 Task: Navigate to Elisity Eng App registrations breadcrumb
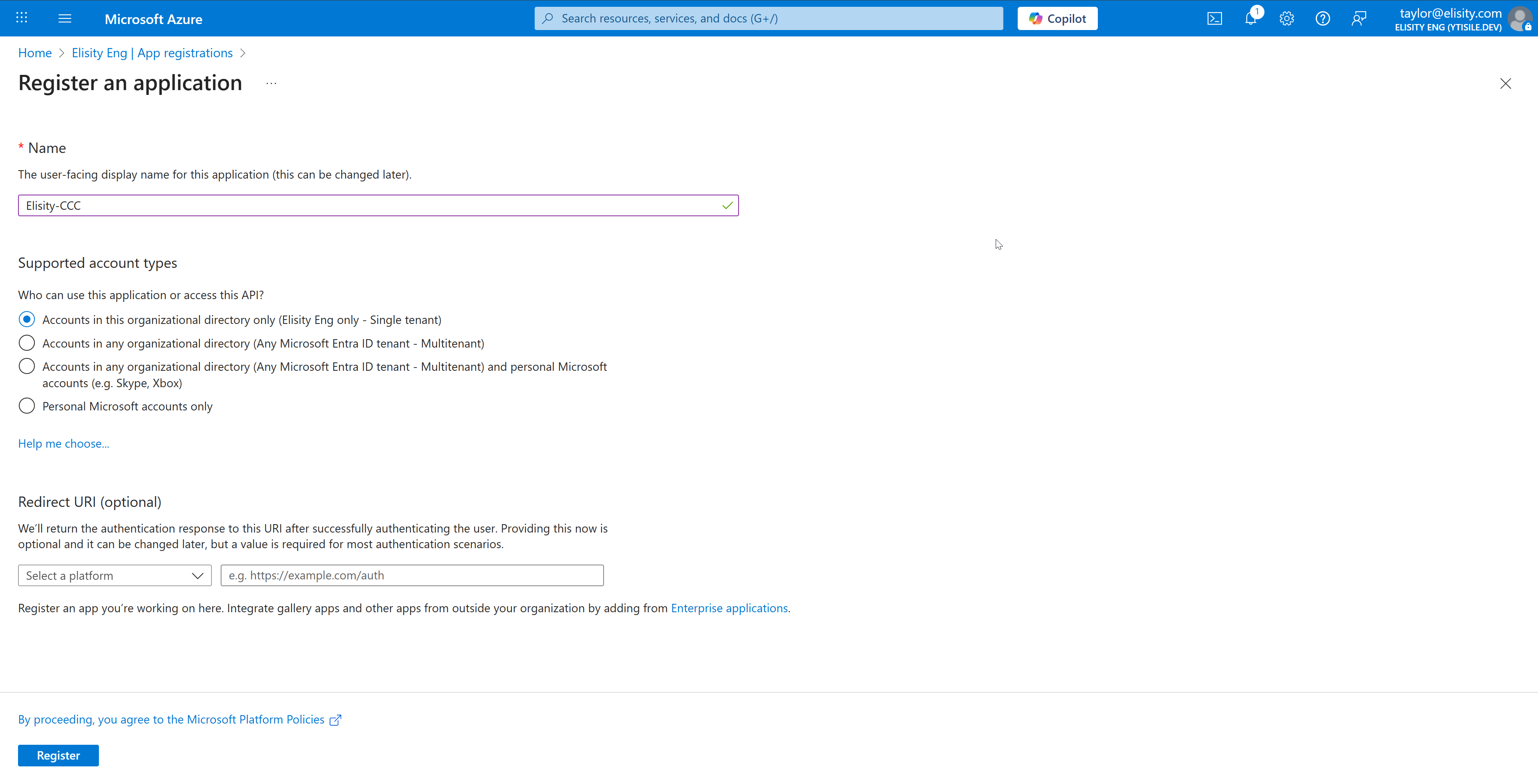pos(152,52)
